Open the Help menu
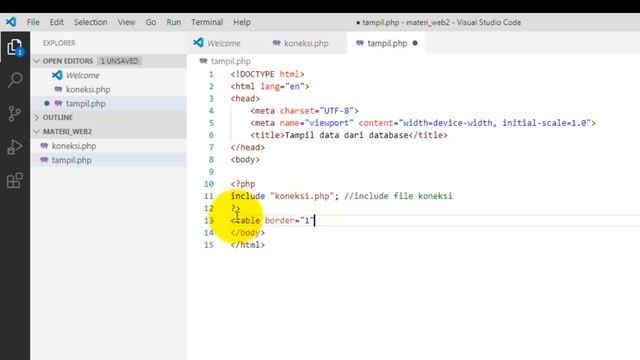640x360 pixels. point(242,22)
